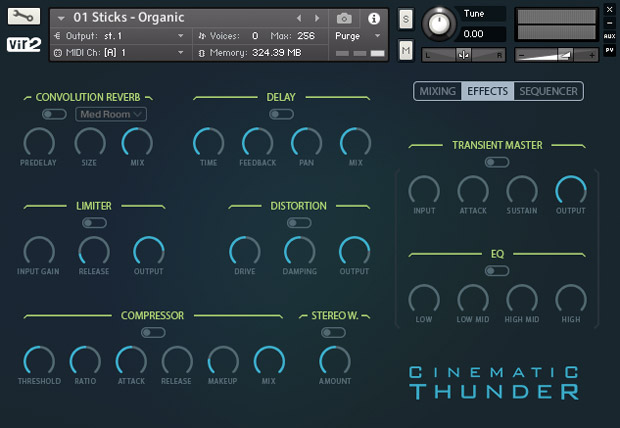Toggle AUX sends view
The height and width of the screenshot is (428, 620).
609,36
